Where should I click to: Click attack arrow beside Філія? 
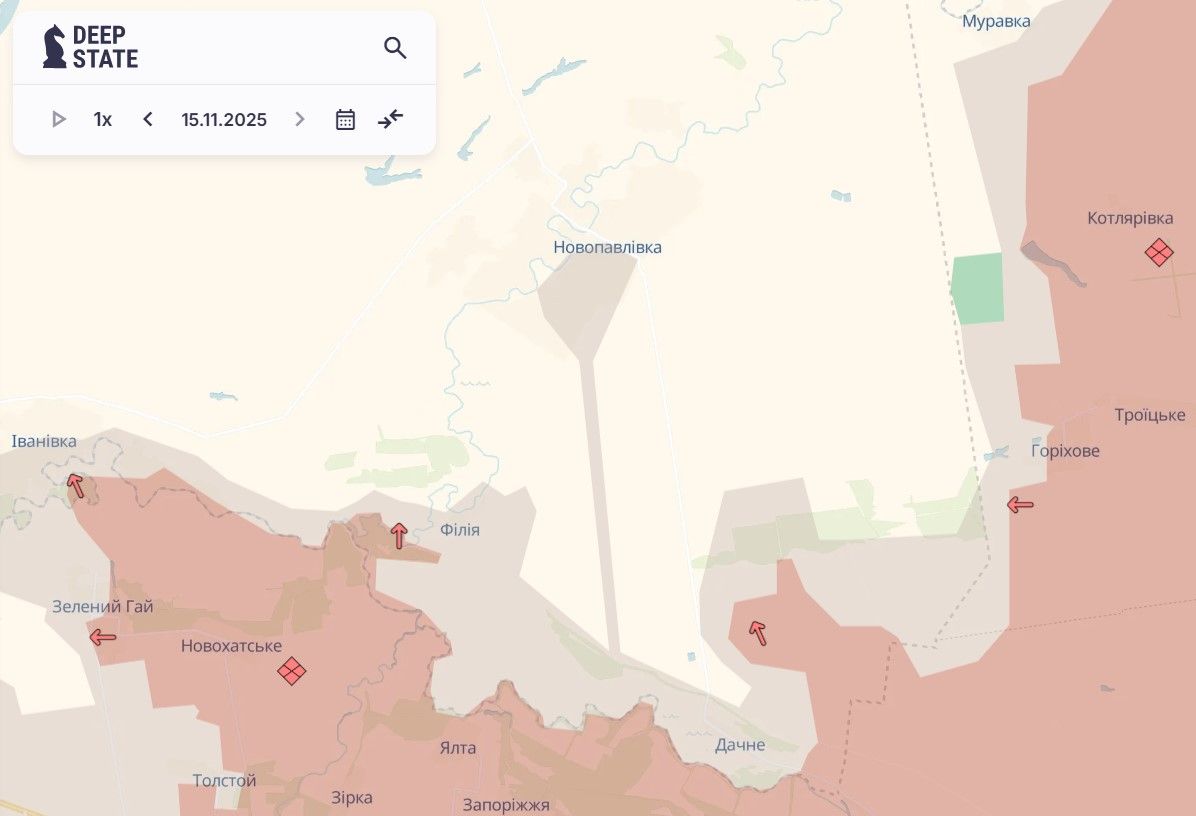coord(399,536)
